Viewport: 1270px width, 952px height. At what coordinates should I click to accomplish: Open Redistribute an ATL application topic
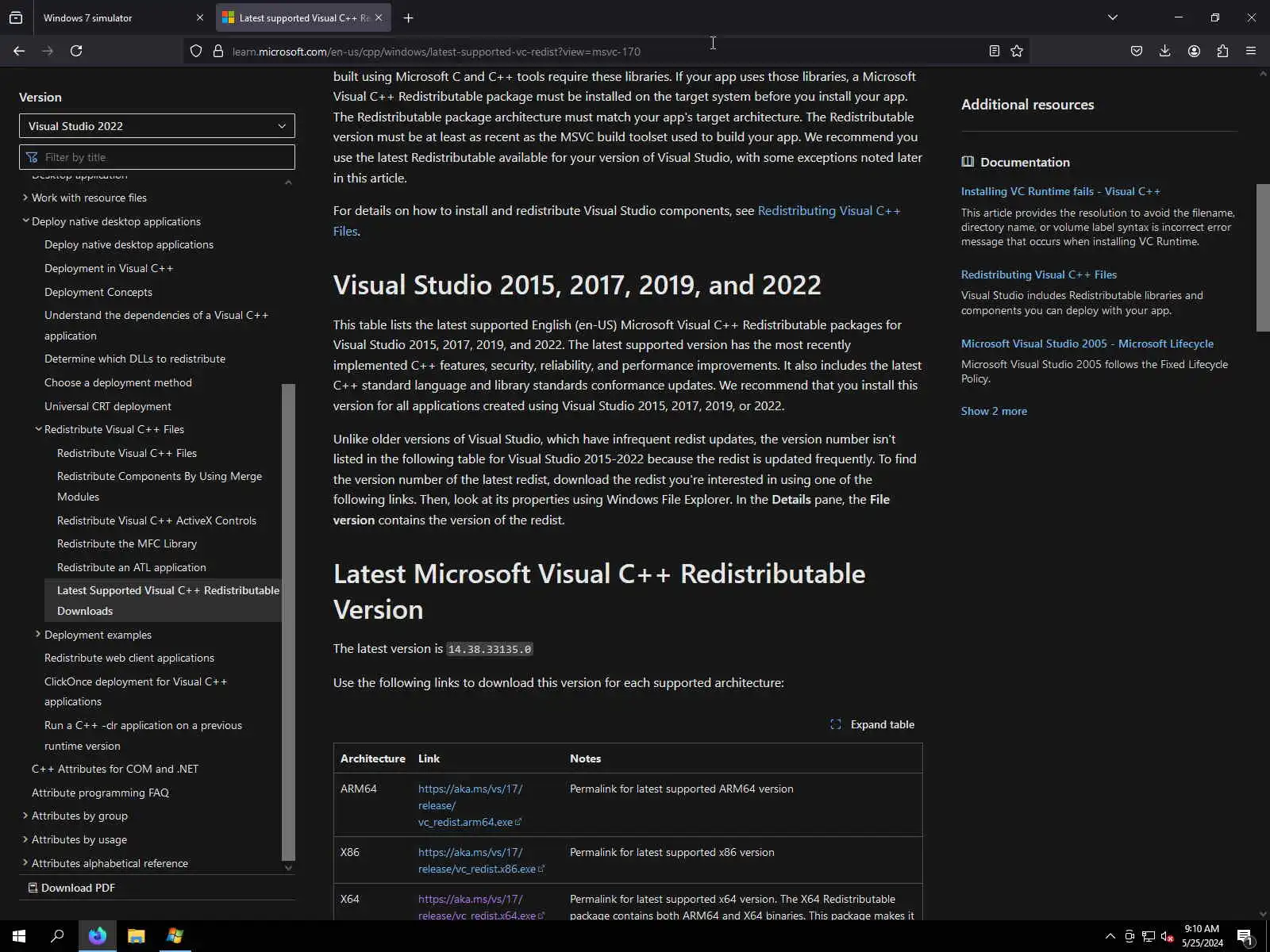point(132,567)
